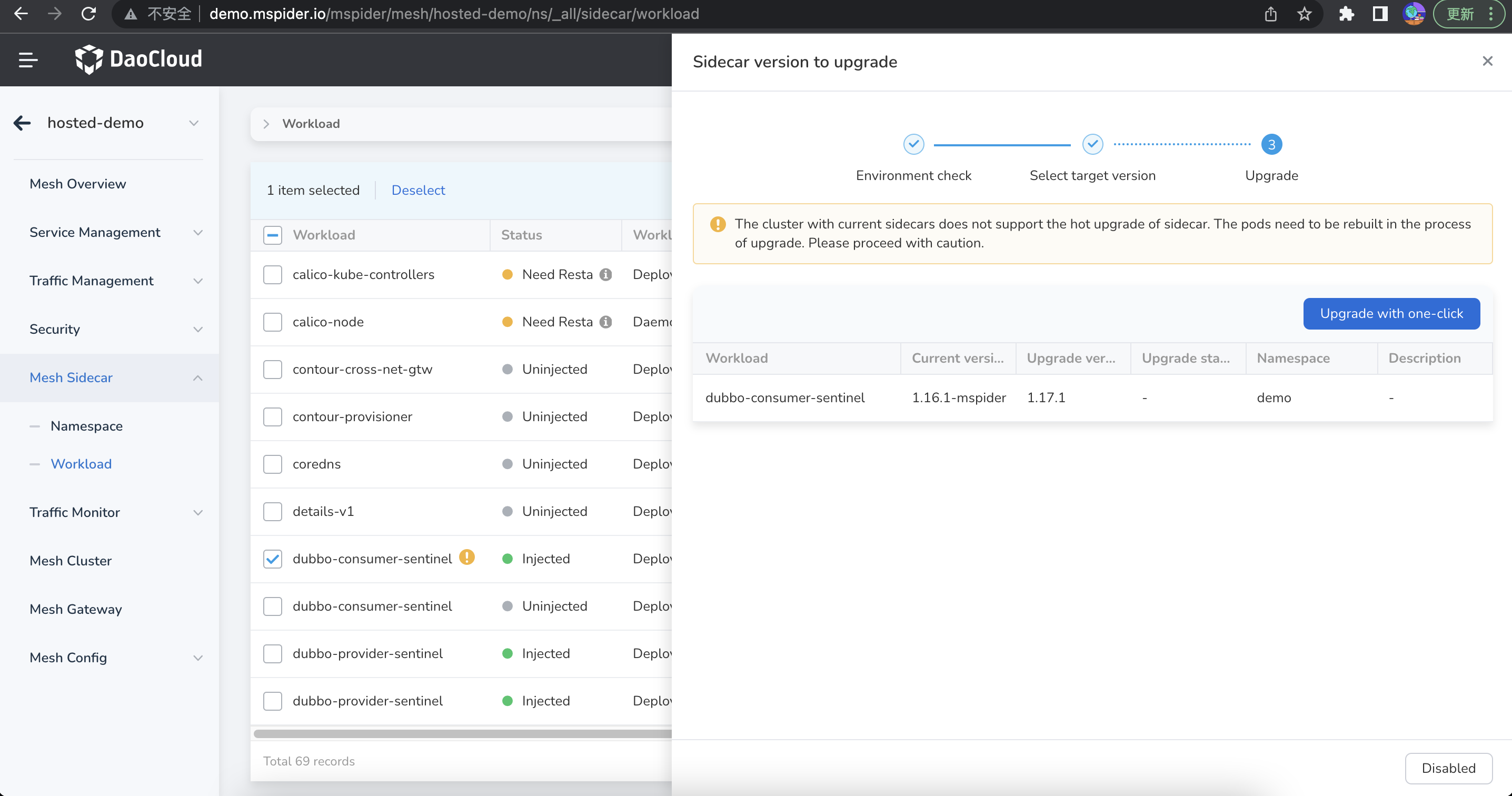Click the horizontal scrollbar of workload table

pyautogui.click(x=462, y=734)
